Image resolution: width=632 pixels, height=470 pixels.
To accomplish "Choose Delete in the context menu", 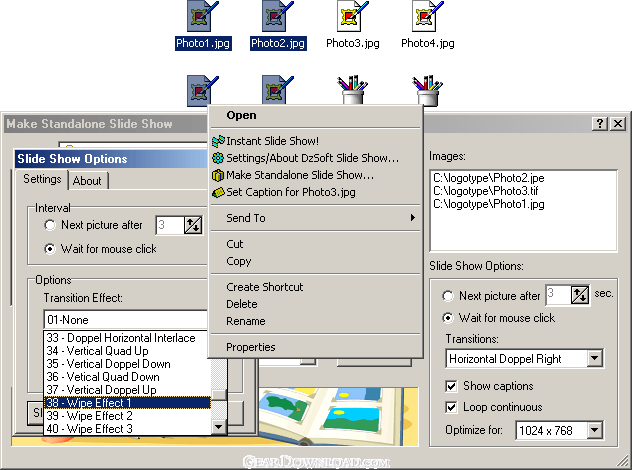I will click(x=316, y=304).
